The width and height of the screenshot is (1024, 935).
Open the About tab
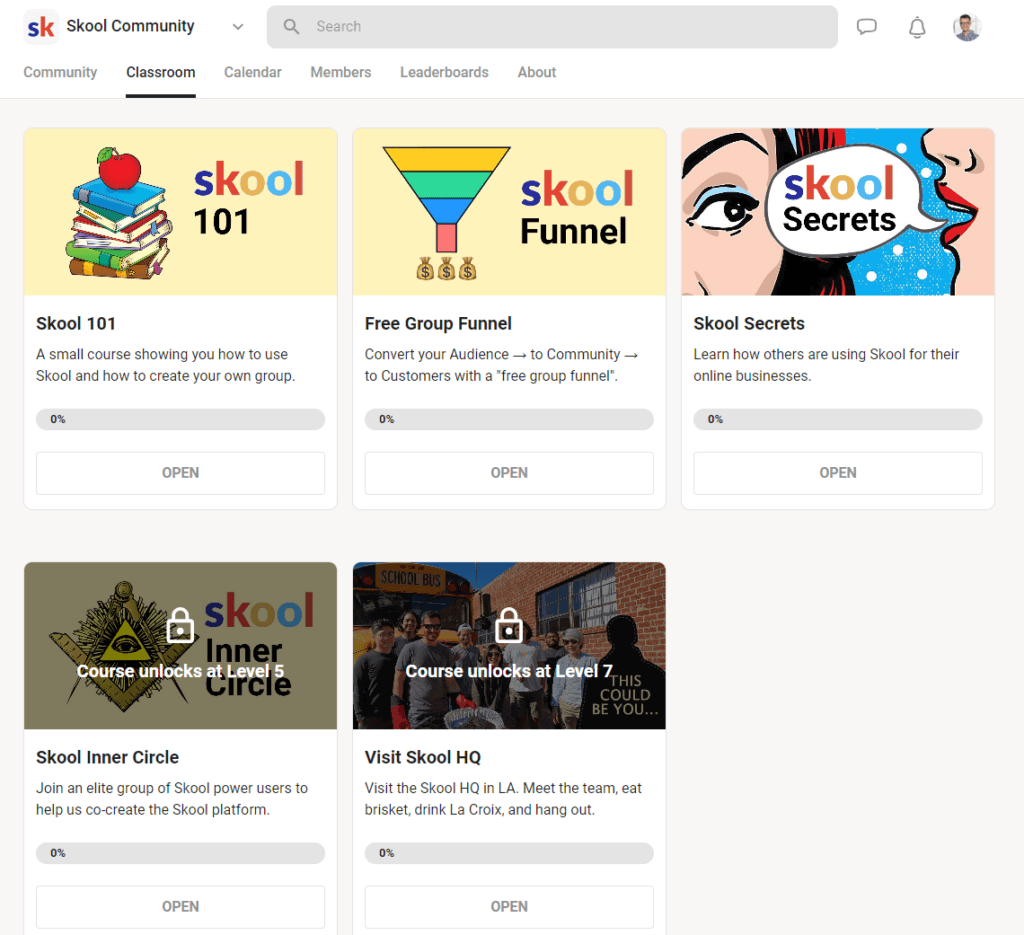coord(536,72)
